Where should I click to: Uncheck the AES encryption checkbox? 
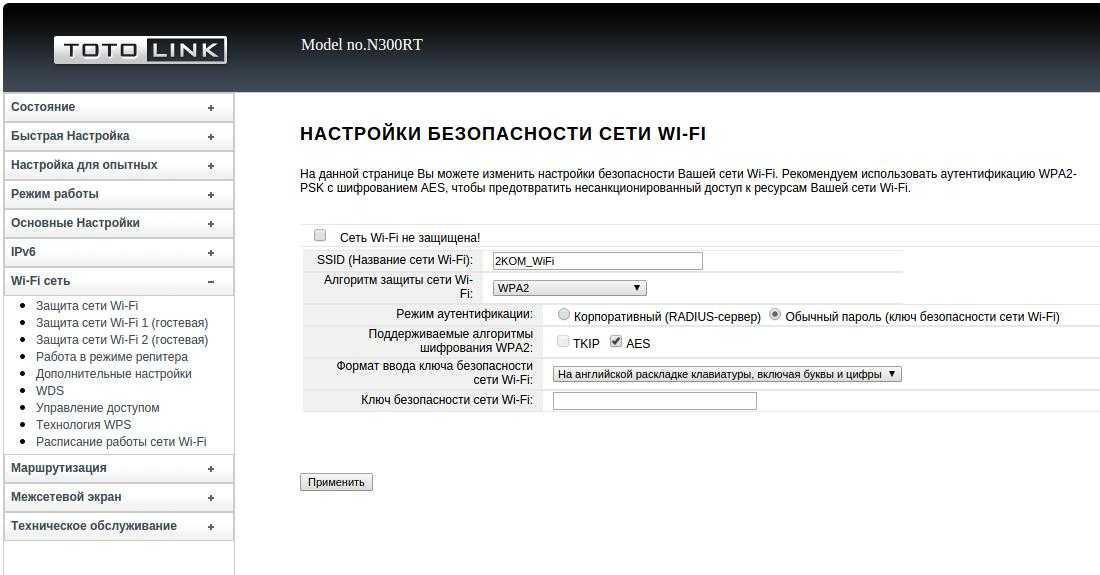(x=616, y=342)
